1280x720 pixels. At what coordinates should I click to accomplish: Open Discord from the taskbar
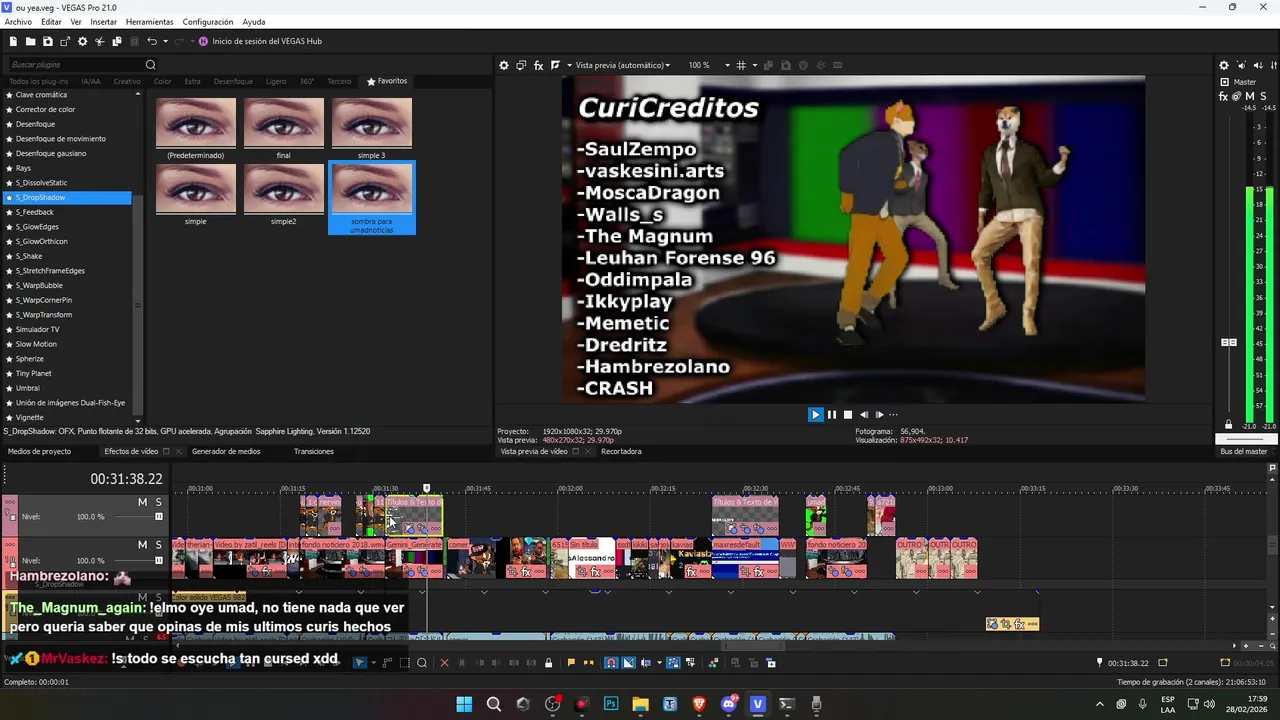pos(729,704)
